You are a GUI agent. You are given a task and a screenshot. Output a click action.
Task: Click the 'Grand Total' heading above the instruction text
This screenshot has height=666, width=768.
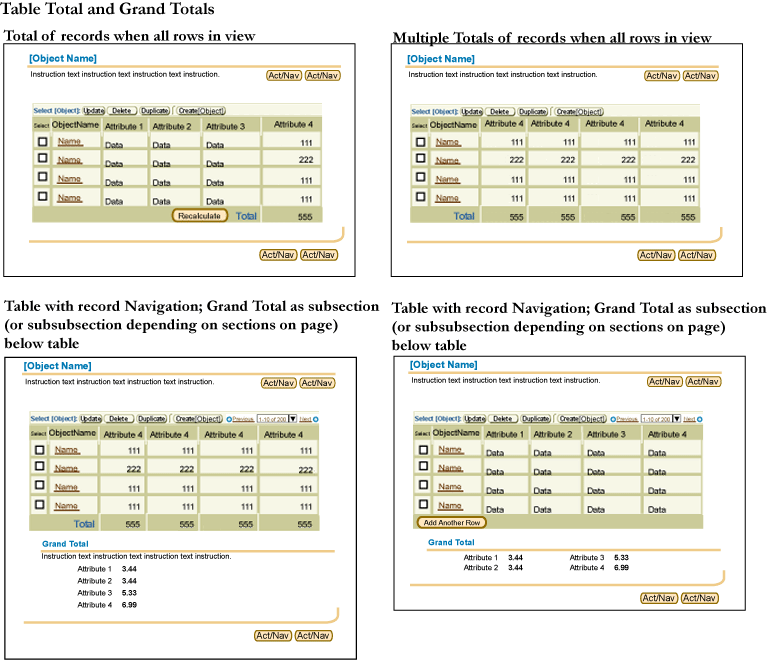coord(65,544)
